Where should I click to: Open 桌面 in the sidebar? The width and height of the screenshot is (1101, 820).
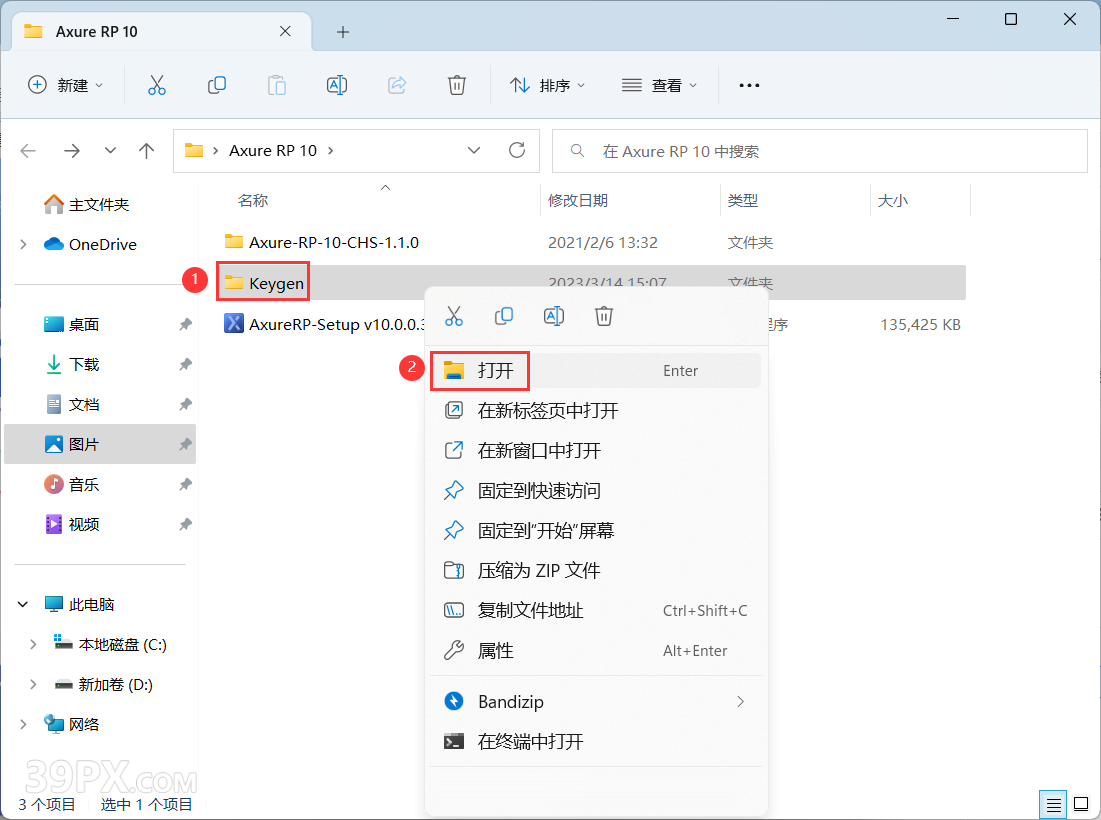[72, 324]
